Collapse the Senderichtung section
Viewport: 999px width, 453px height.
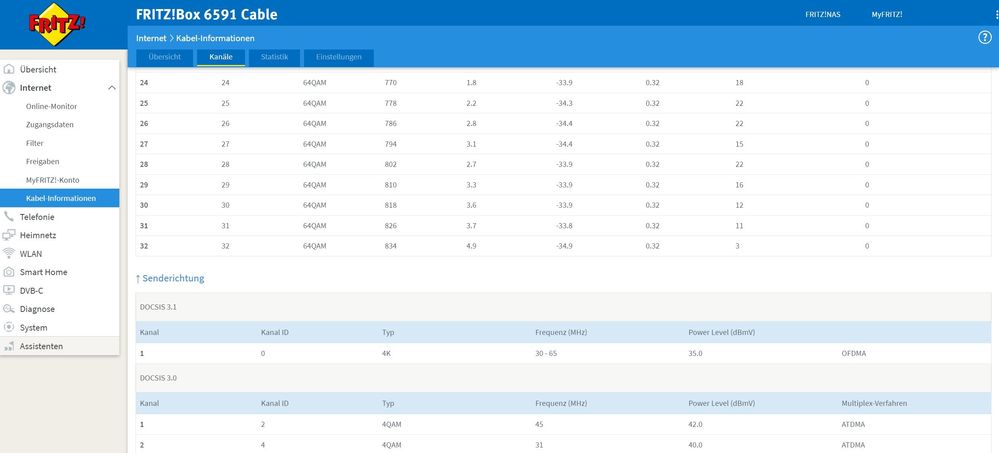tap(169, 278)
